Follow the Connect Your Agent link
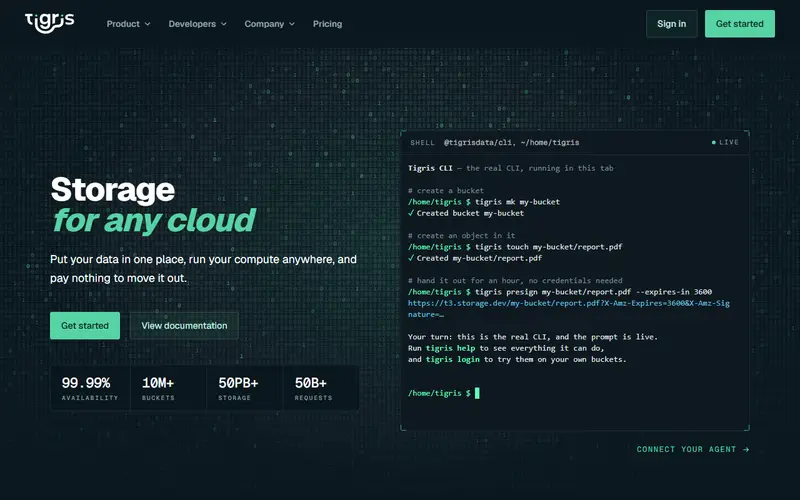The width and height of the screenshot is (800, 500). pos(693,449)
